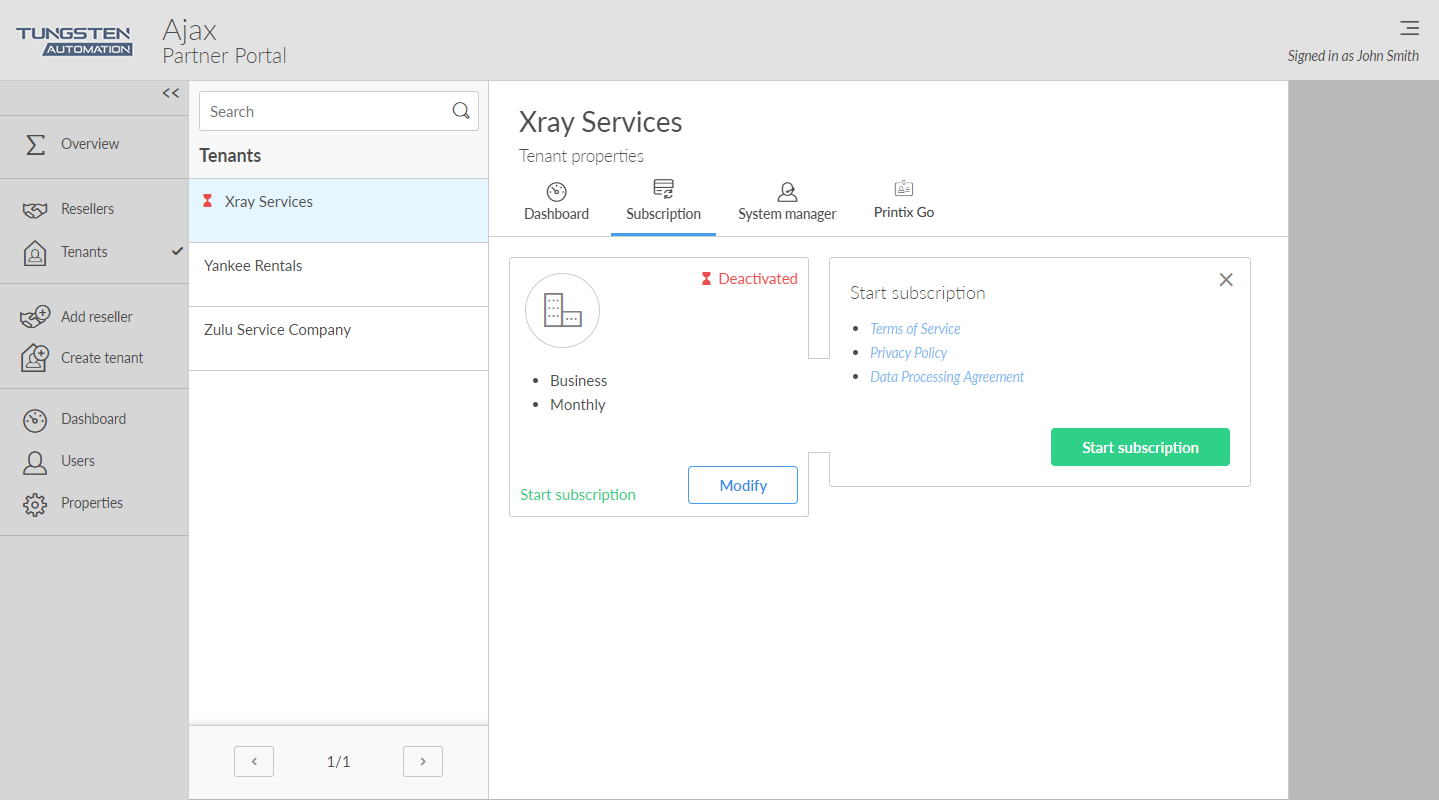Click the tenant building avatar icon

click(x=562, y=310)
